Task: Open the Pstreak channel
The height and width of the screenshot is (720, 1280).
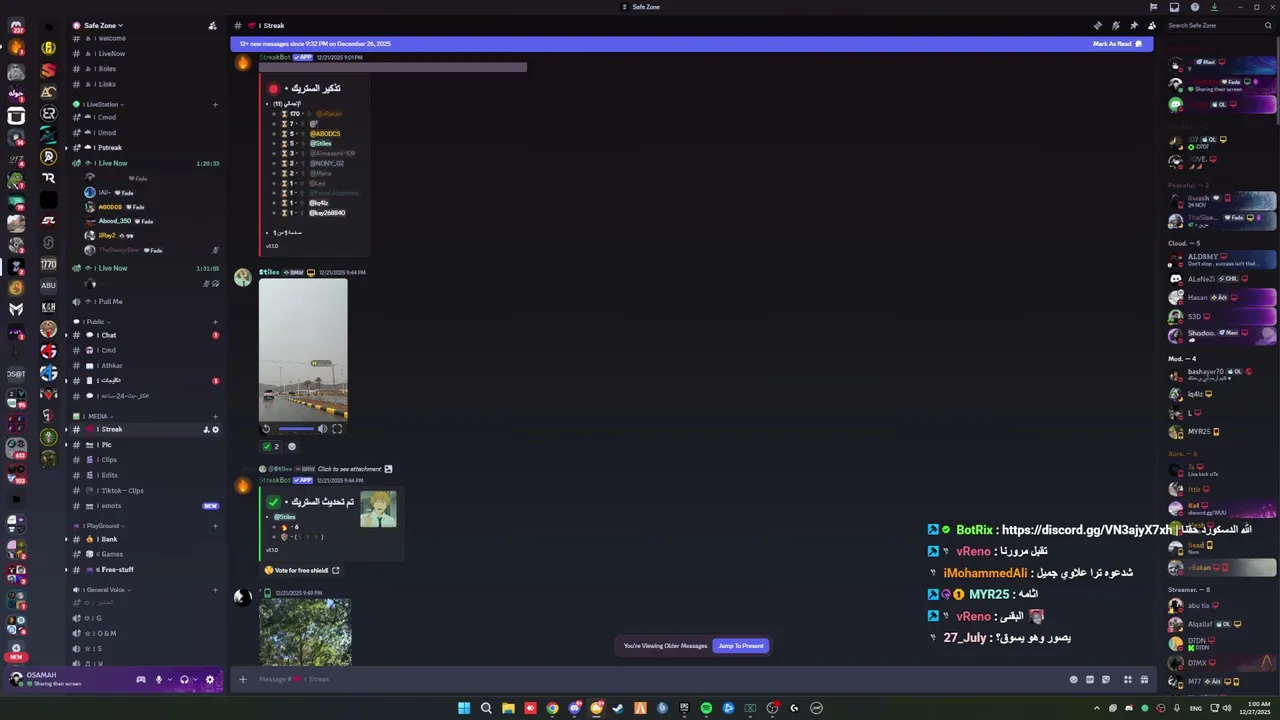Action: [145, 148]
